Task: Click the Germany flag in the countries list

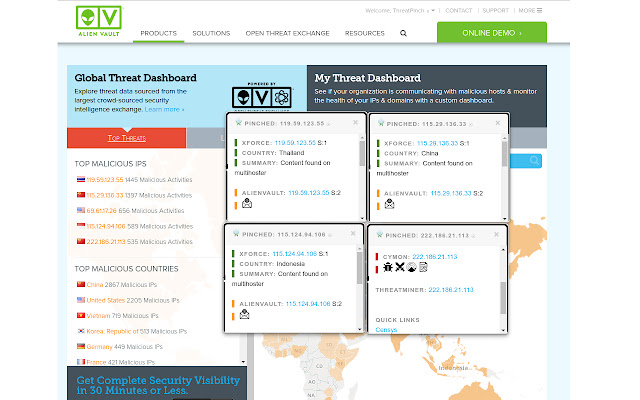Action: tap(81, 346)
